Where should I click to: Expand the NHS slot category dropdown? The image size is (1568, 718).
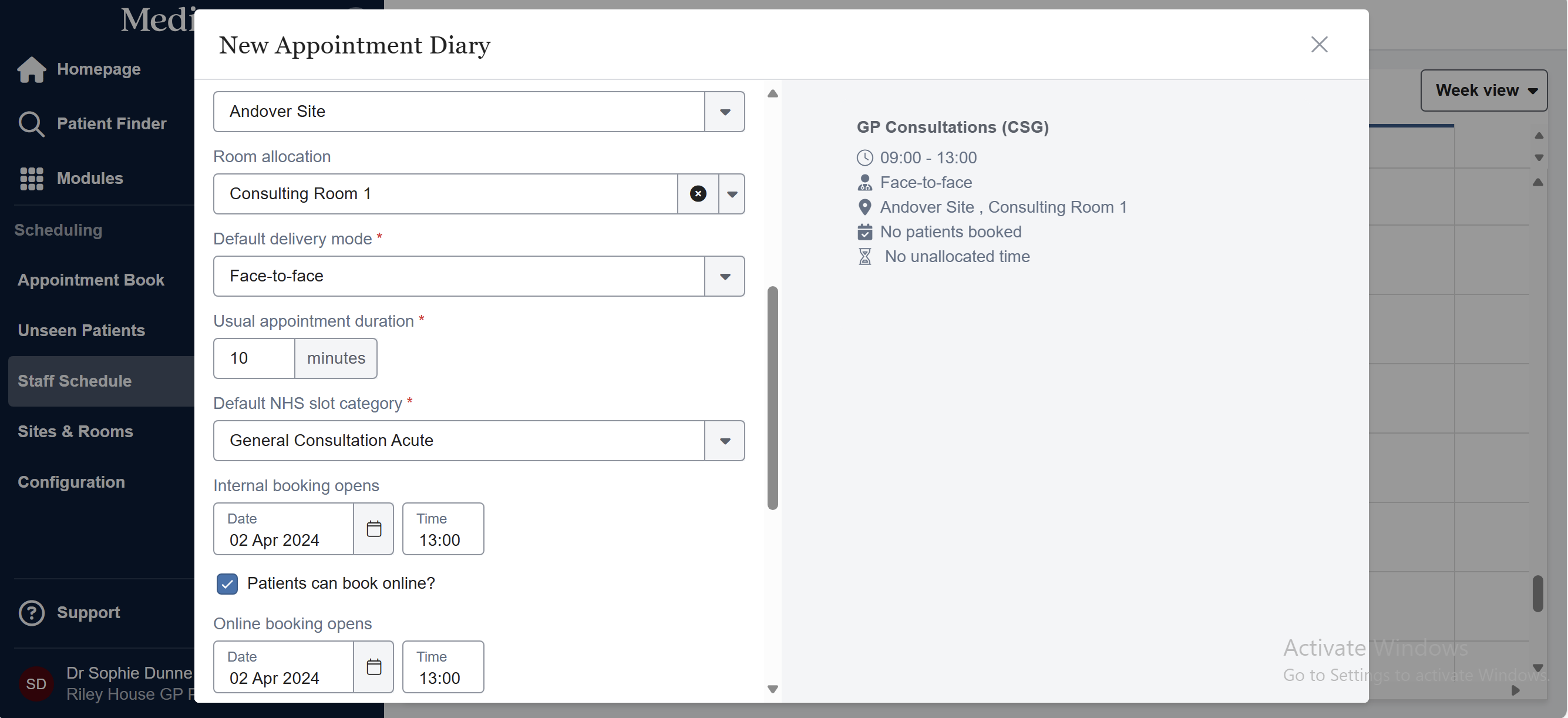[x=724, y=441]
